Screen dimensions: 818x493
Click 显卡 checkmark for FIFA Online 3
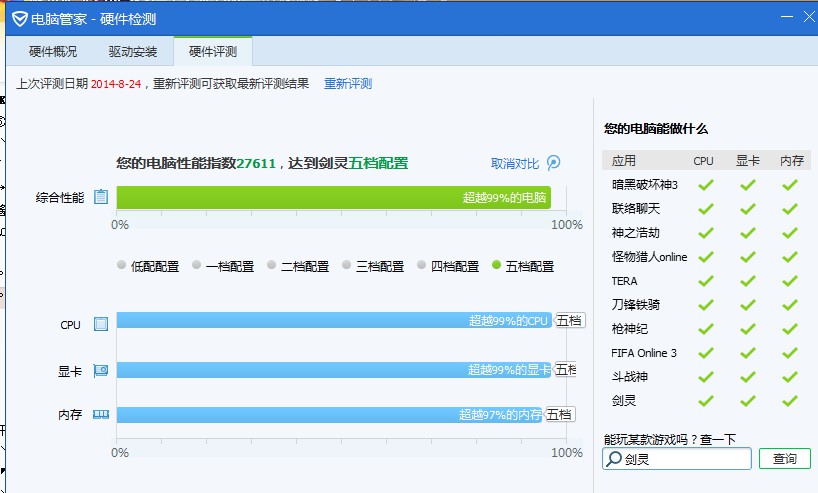click(x=748, y=353)
